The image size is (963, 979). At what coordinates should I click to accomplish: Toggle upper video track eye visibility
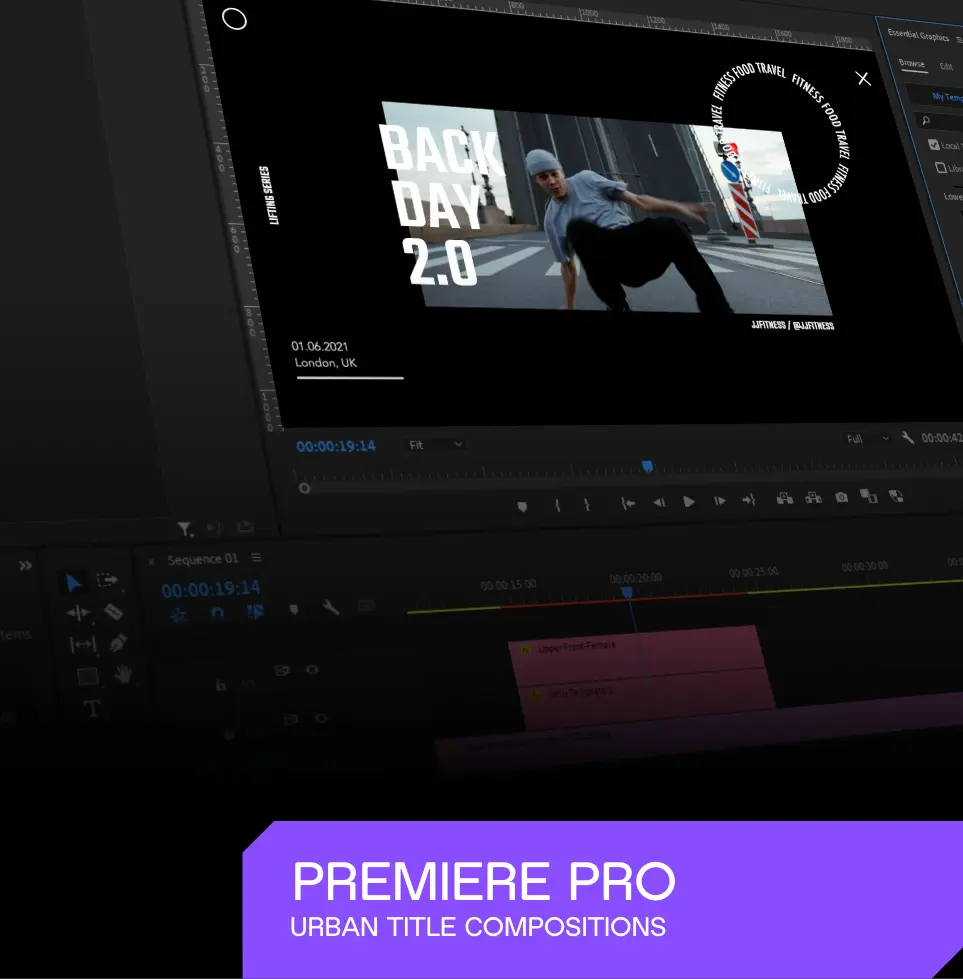tap(312, 669)
